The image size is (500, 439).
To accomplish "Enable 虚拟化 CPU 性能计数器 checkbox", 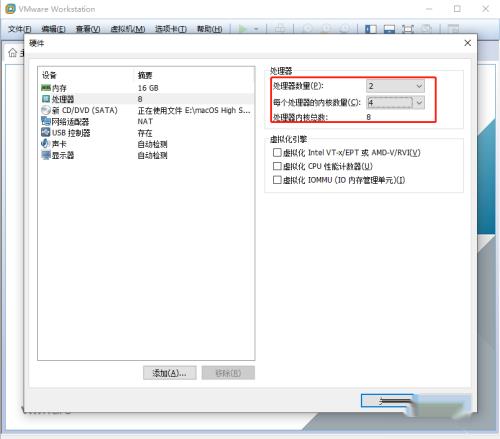I will tap(277, 166).
